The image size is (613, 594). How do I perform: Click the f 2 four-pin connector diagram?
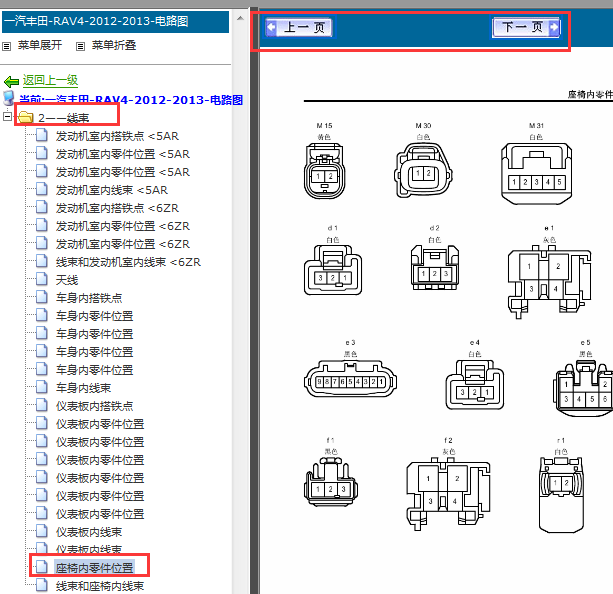(x=448, y=494)
